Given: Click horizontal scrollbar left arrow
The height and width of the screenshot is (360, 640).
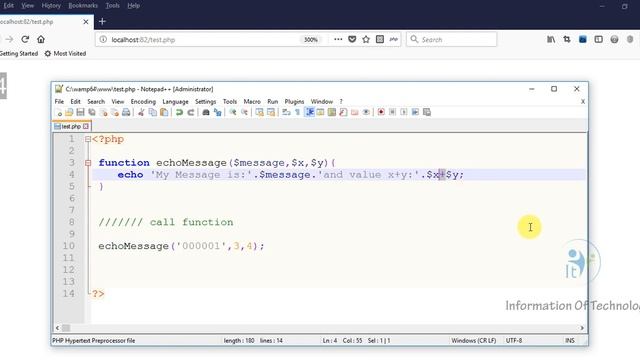Looking at the screenshot, I should pyautogui.click(x=57, y=328).
